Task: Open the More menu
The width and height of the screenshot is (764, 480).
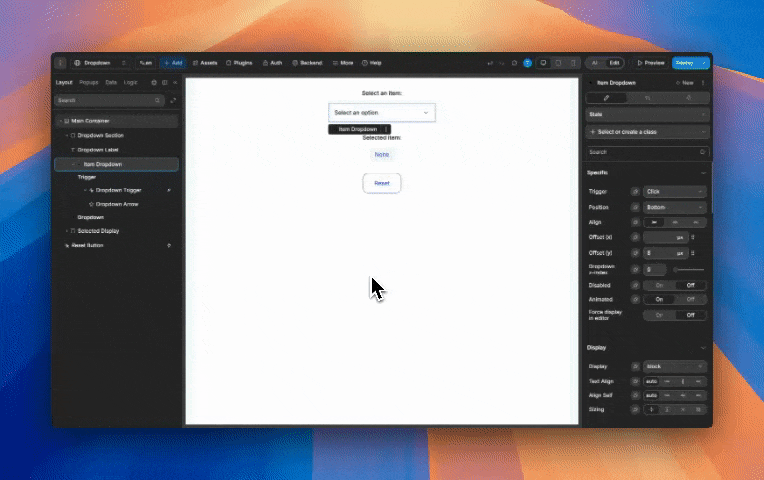Action: click(x=343, y=63)
